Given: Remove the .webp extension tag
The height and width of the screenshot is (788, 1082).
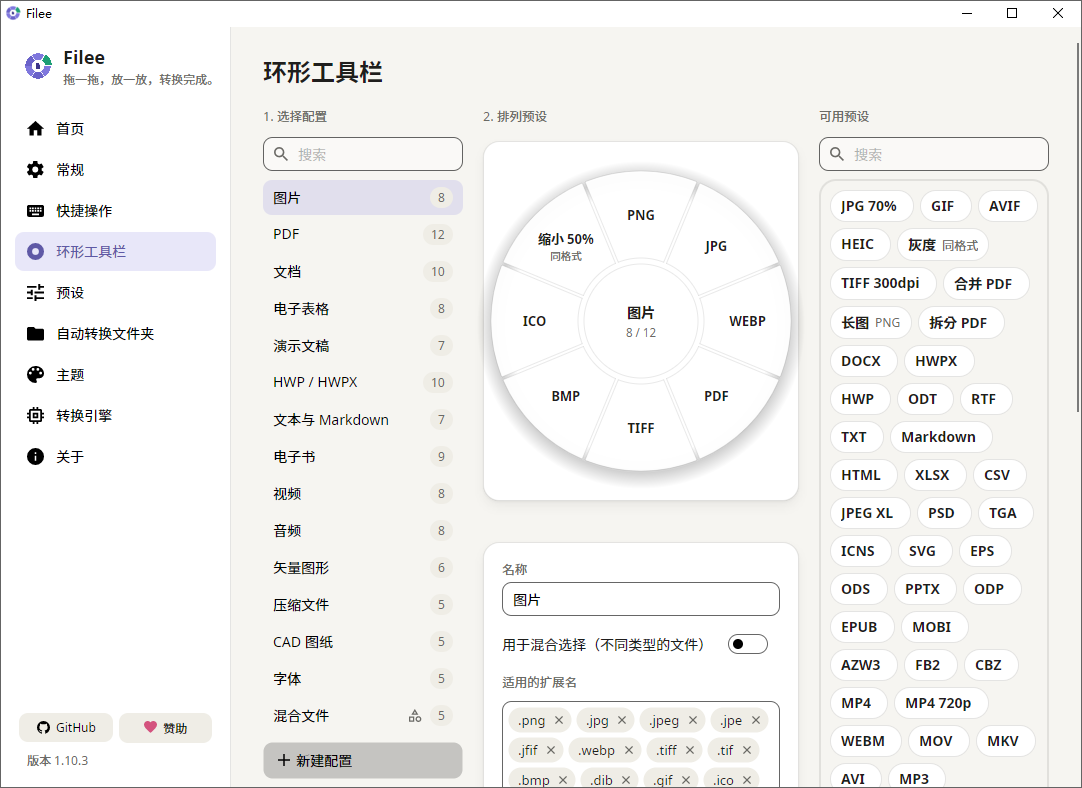Looking at the screenshot, I should [x=629, y=750].
